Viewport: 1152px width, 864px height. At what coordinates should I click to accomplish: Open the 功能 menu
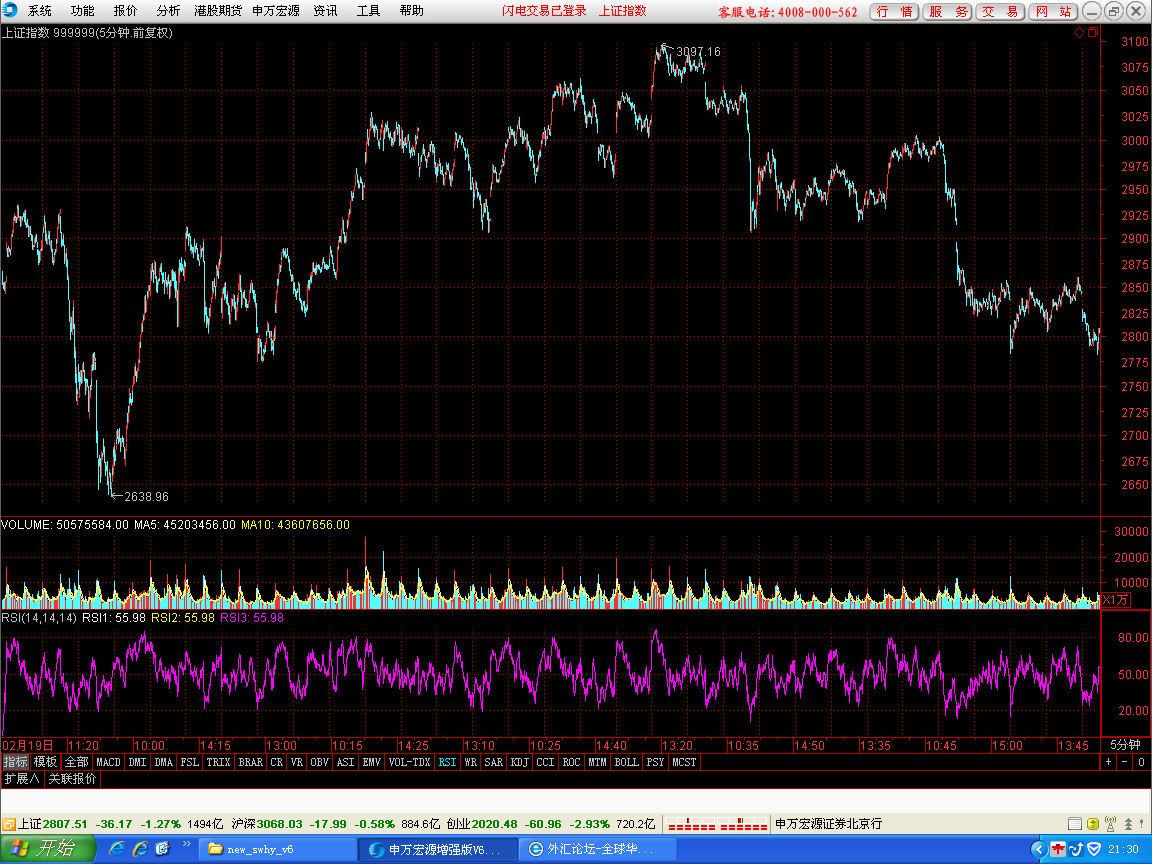[82, 10]
